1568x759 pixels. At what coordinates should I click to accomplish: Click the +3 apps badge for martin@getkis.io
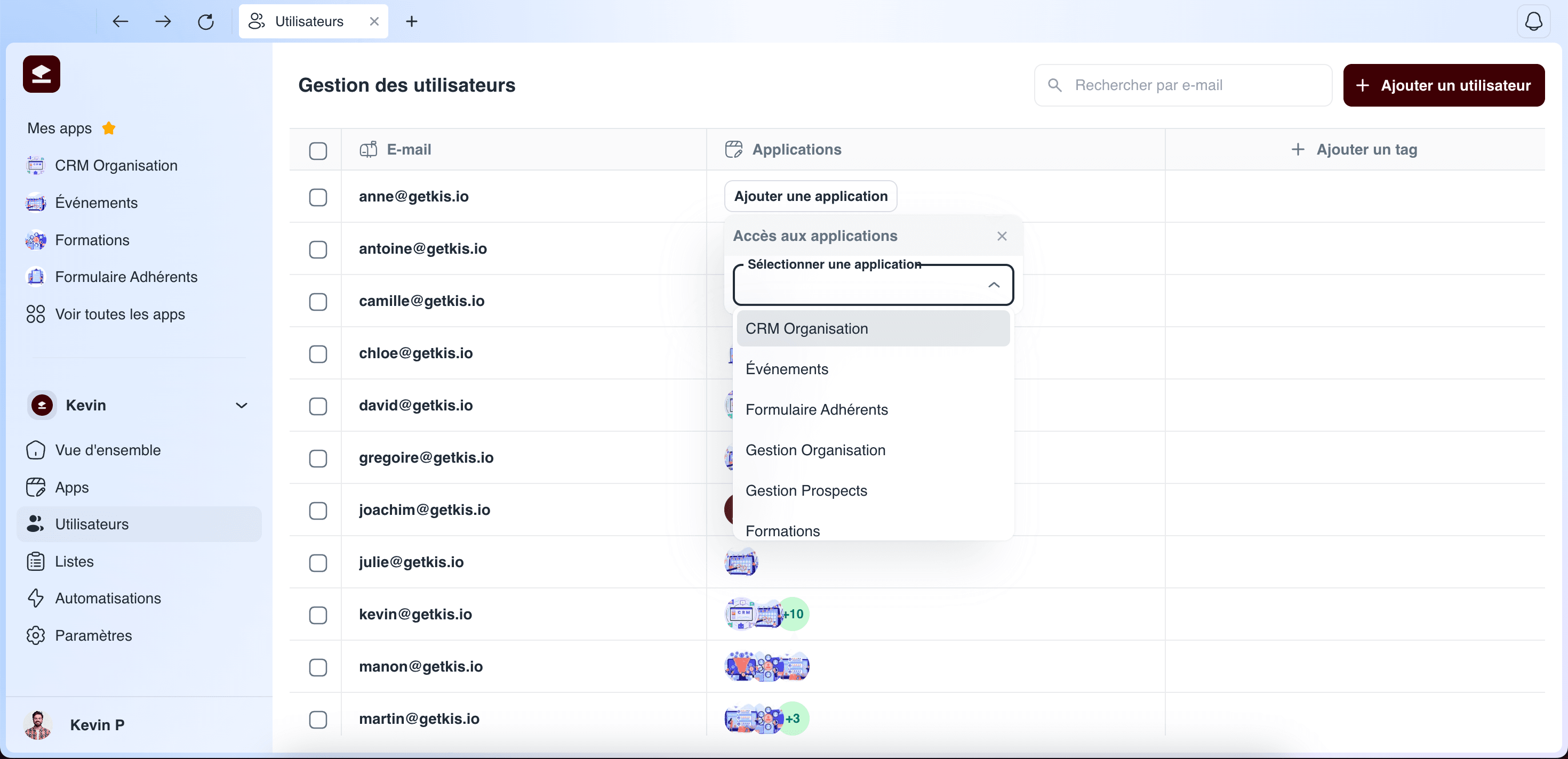point(793,718)
